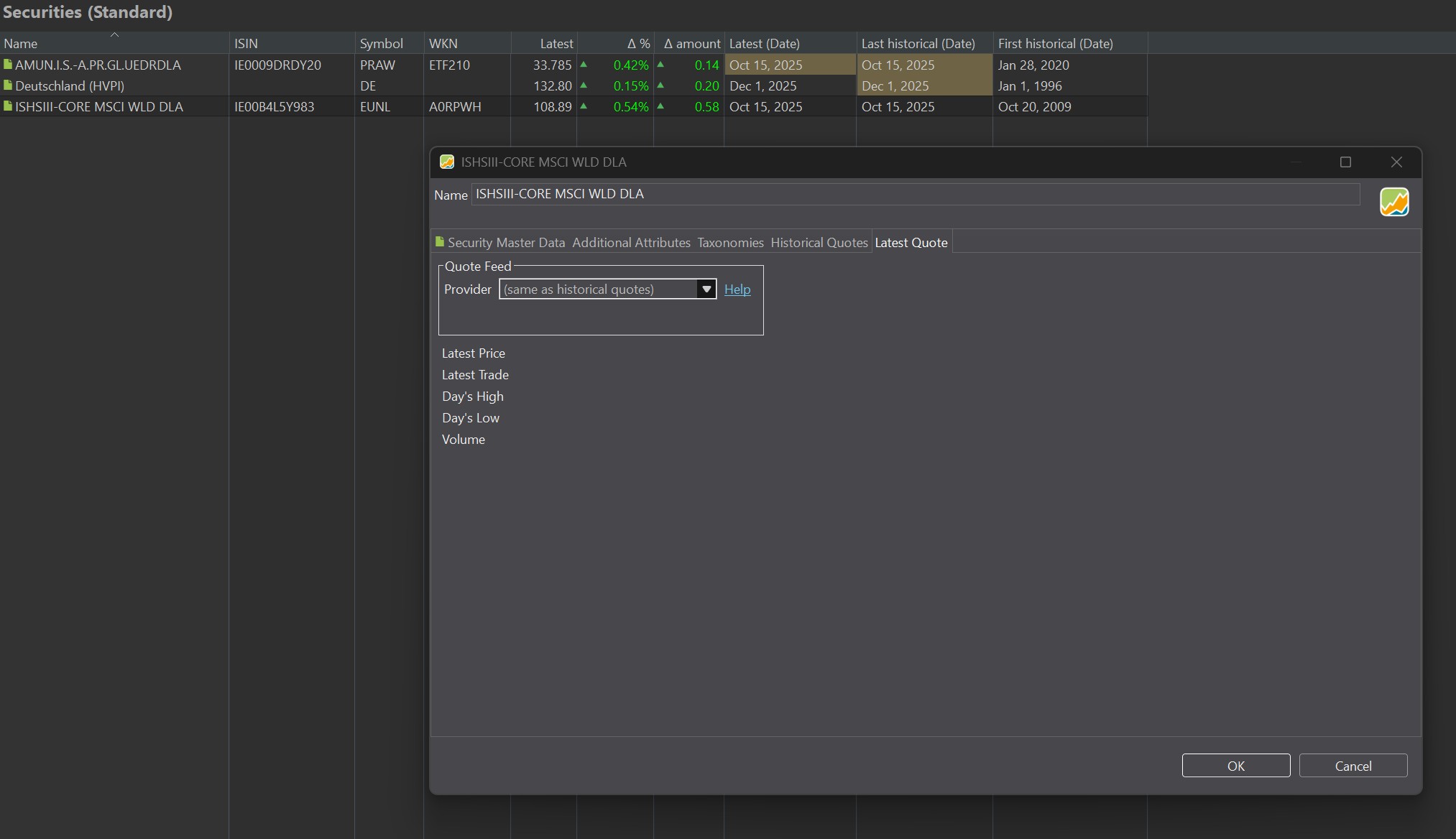The image size is (1456, 839).
Task: Click the green icon of the AMUN.I.S.-A.PR.GL.UEDRDLA row
Action: (x=8, y=65)
